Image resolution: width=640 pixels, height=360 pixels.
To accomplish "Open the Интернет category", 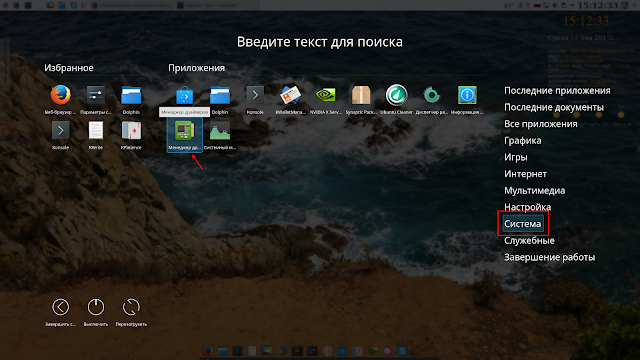I will coord(525,174).
